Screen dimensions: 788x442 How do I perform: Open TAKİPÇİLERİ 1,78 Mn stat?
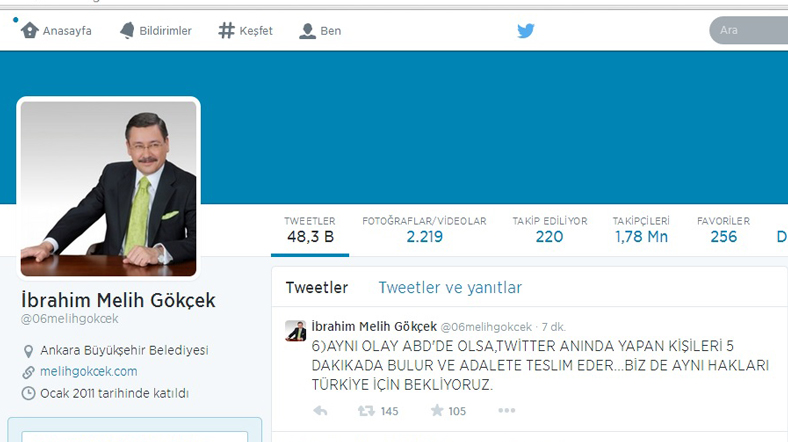[x=641, y=230]
